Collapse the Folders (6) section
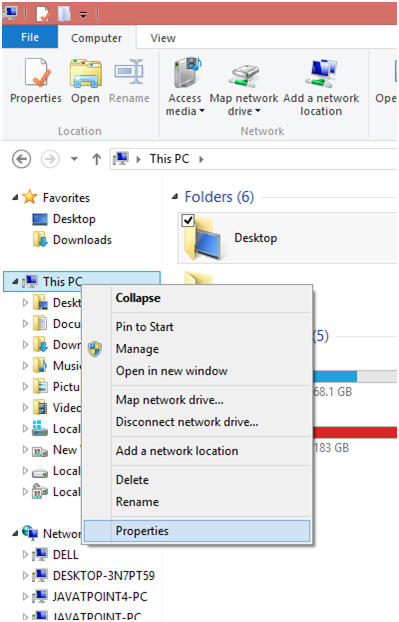399x622 pixels. pos(175,196)
